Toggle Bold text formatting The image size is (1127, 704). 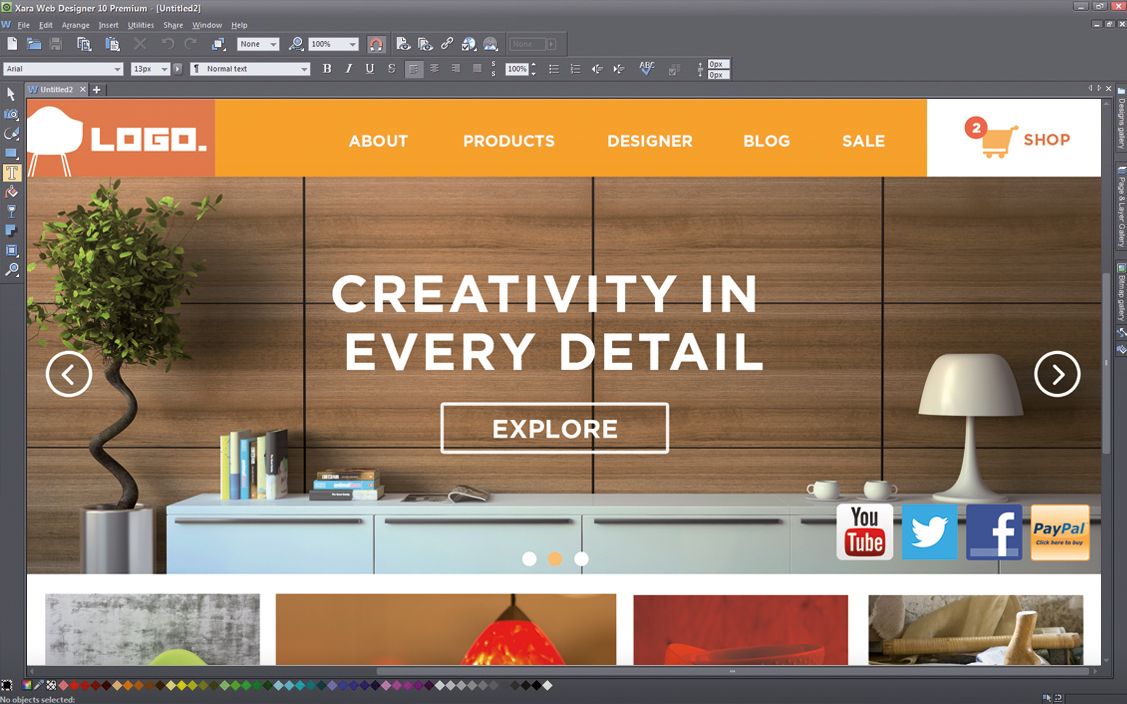[x=327, y=69]
